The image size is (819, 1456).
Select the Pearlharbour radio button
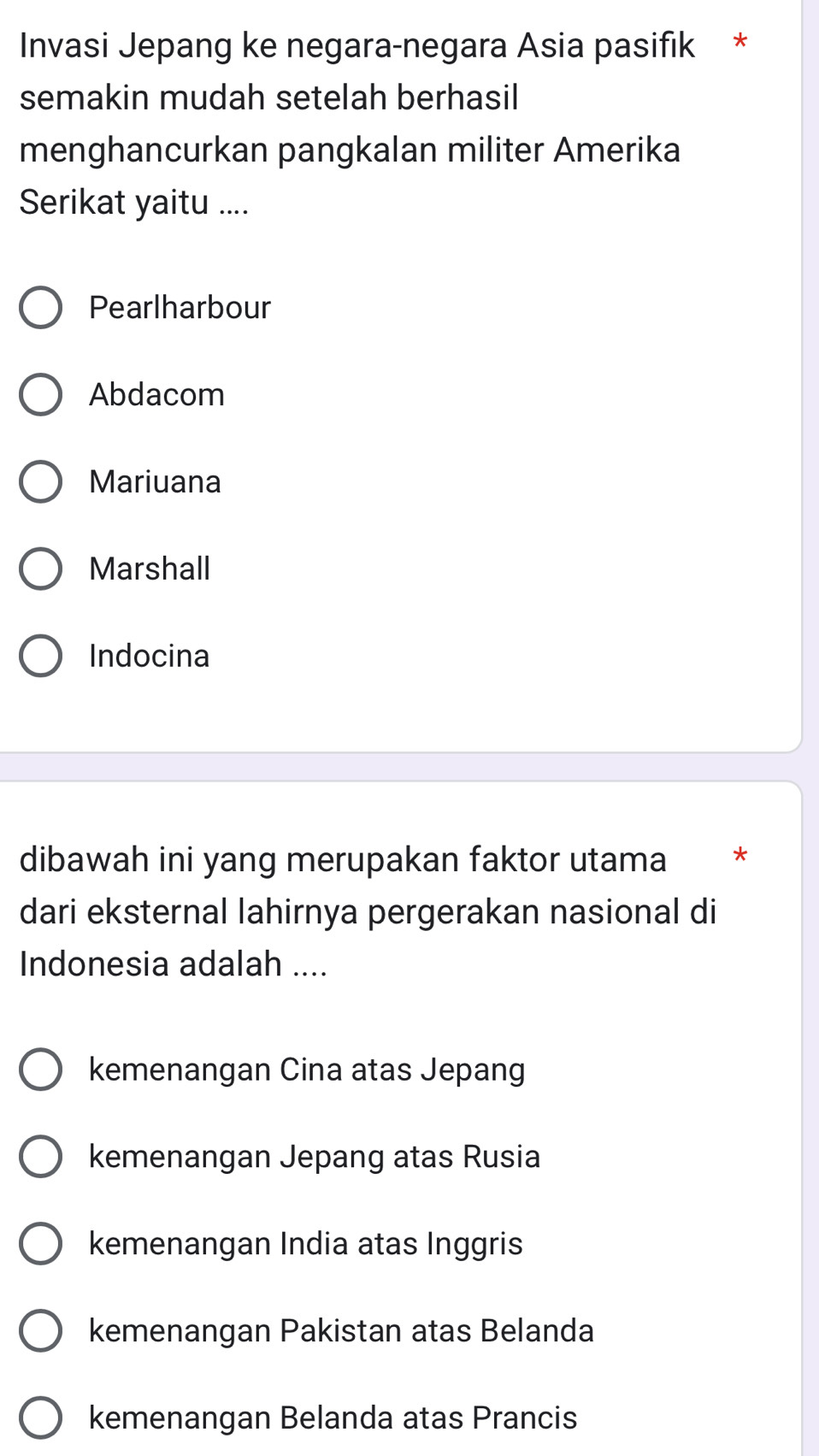40,308
